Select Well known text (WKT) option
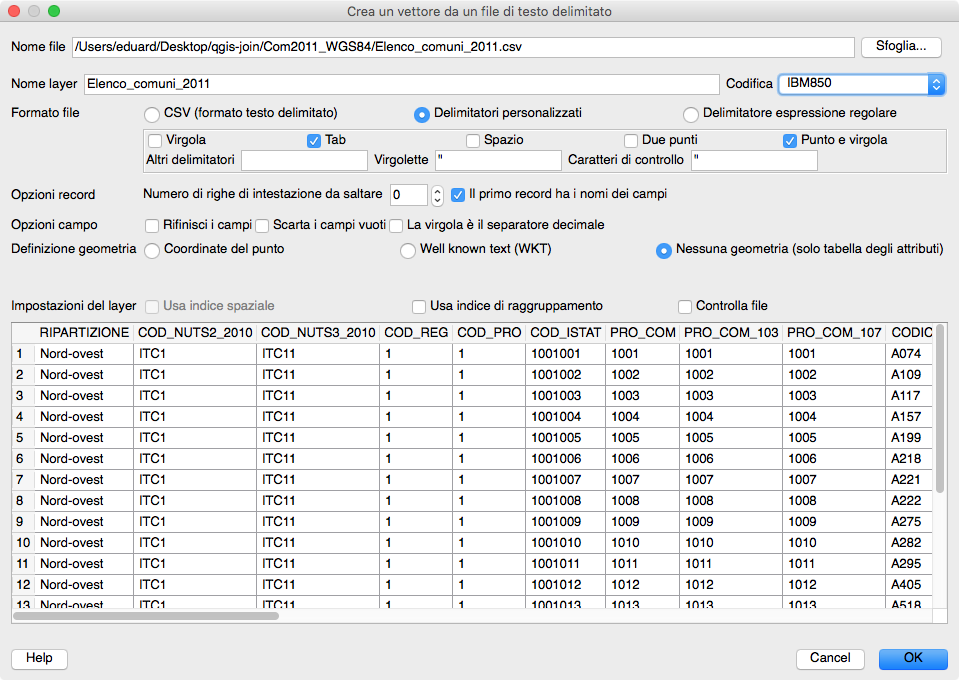The width and height of the screenshot is (959, 680). [x=407, y=250]
